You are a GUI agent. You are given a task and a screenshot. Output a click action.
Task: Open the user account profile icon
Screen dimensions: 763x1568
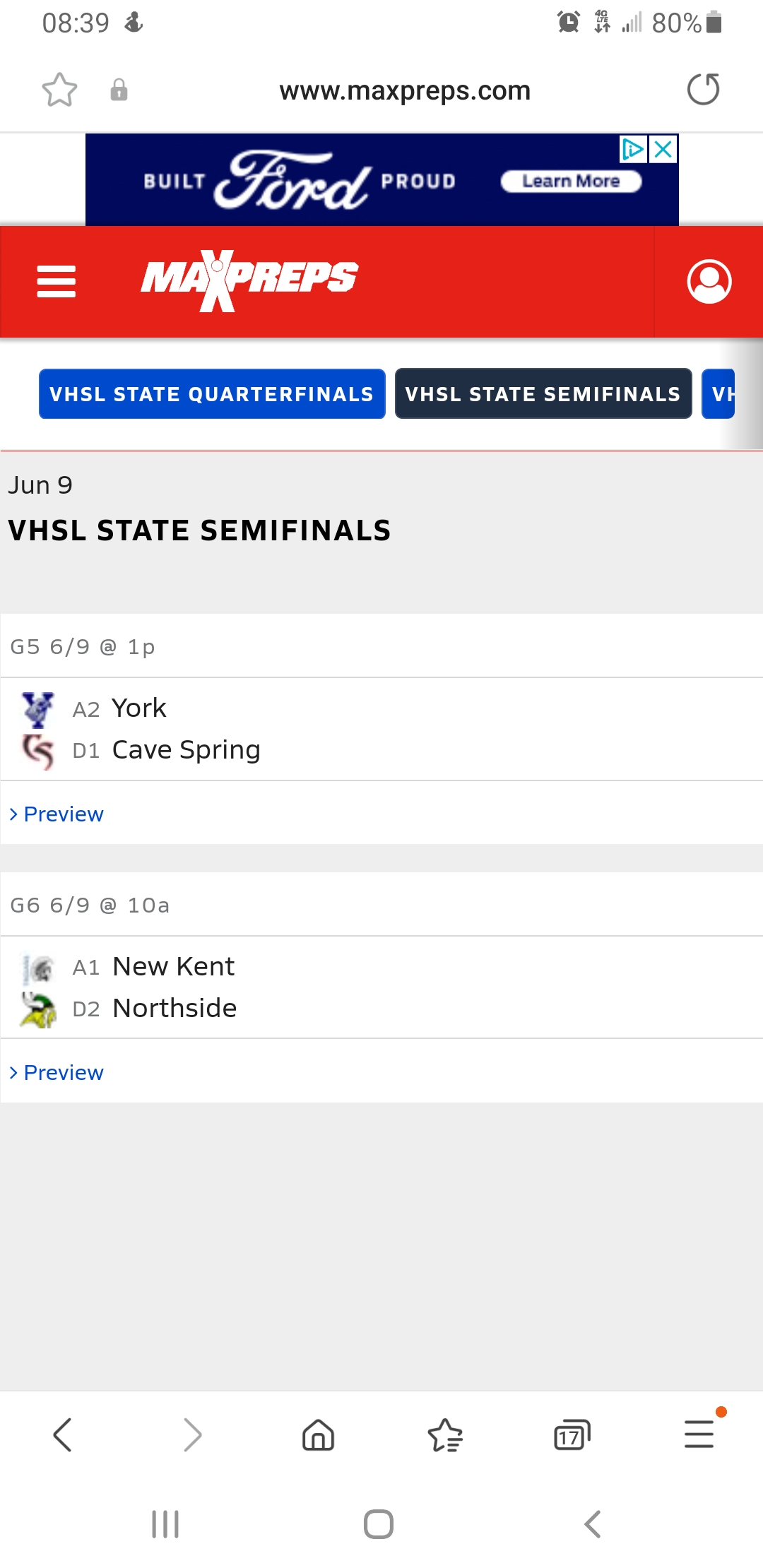709,281
